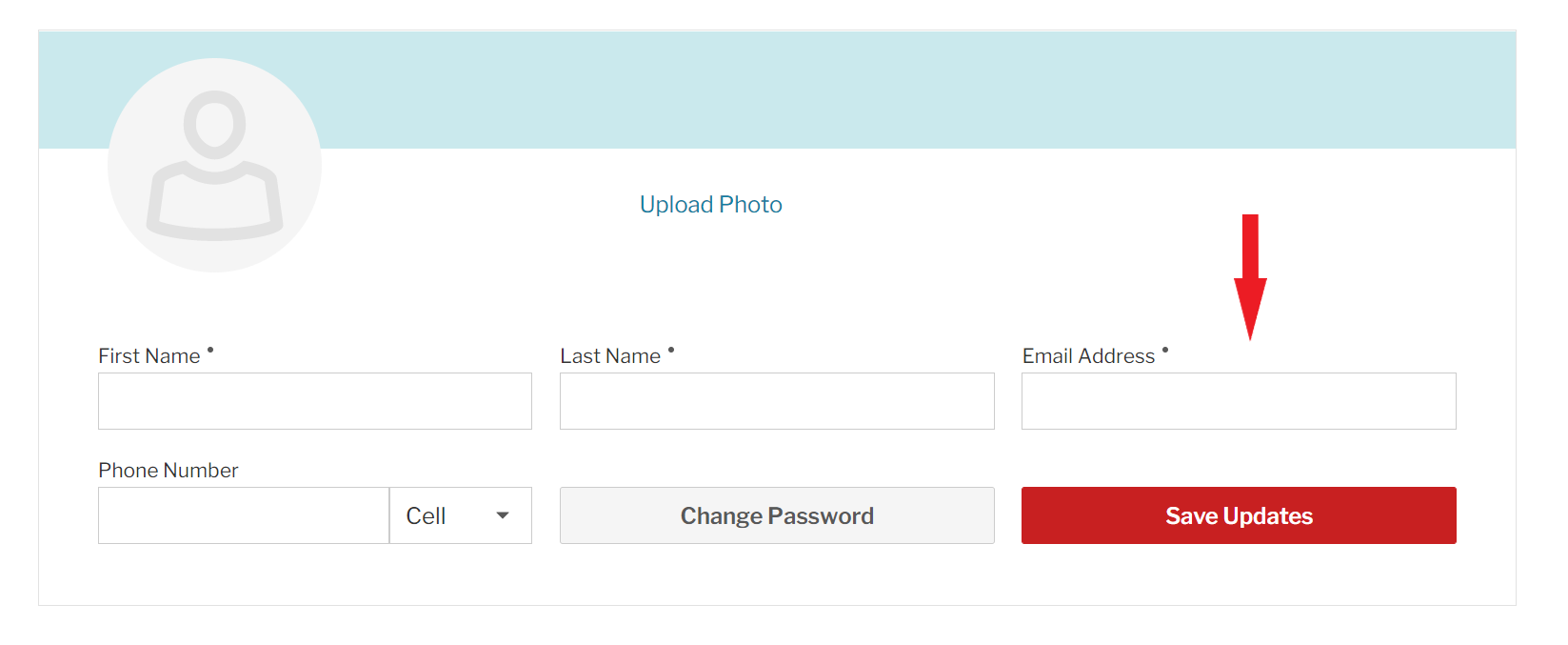Select the Last Name text field
1568x645 pixels.
[x=777, y=401]
